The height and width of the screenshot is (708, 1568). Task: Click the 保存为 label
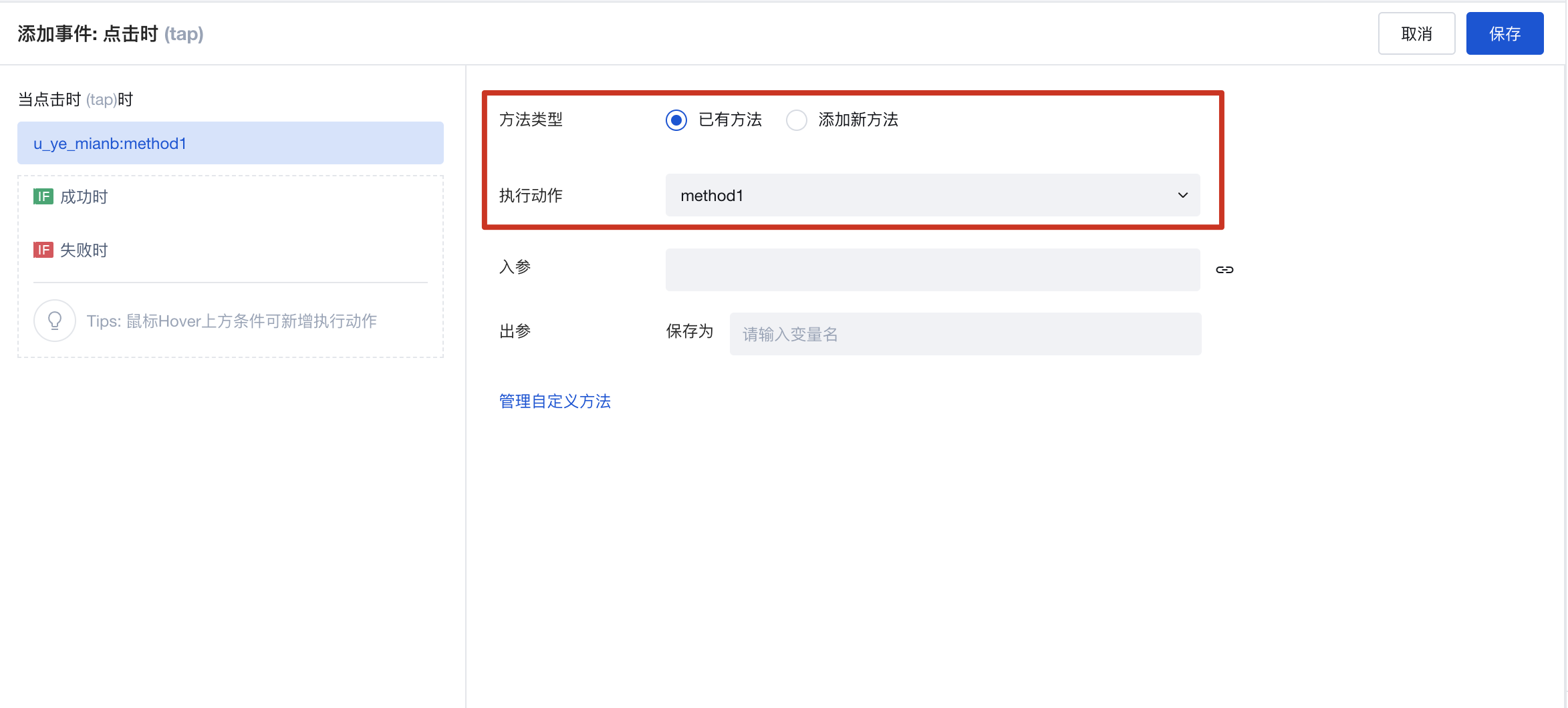690,331
